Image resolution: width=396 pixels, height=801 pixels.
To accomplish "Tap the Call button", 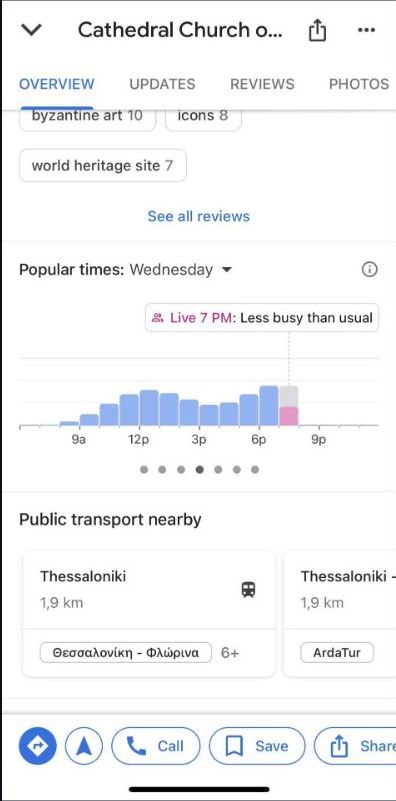I will 156,746.
